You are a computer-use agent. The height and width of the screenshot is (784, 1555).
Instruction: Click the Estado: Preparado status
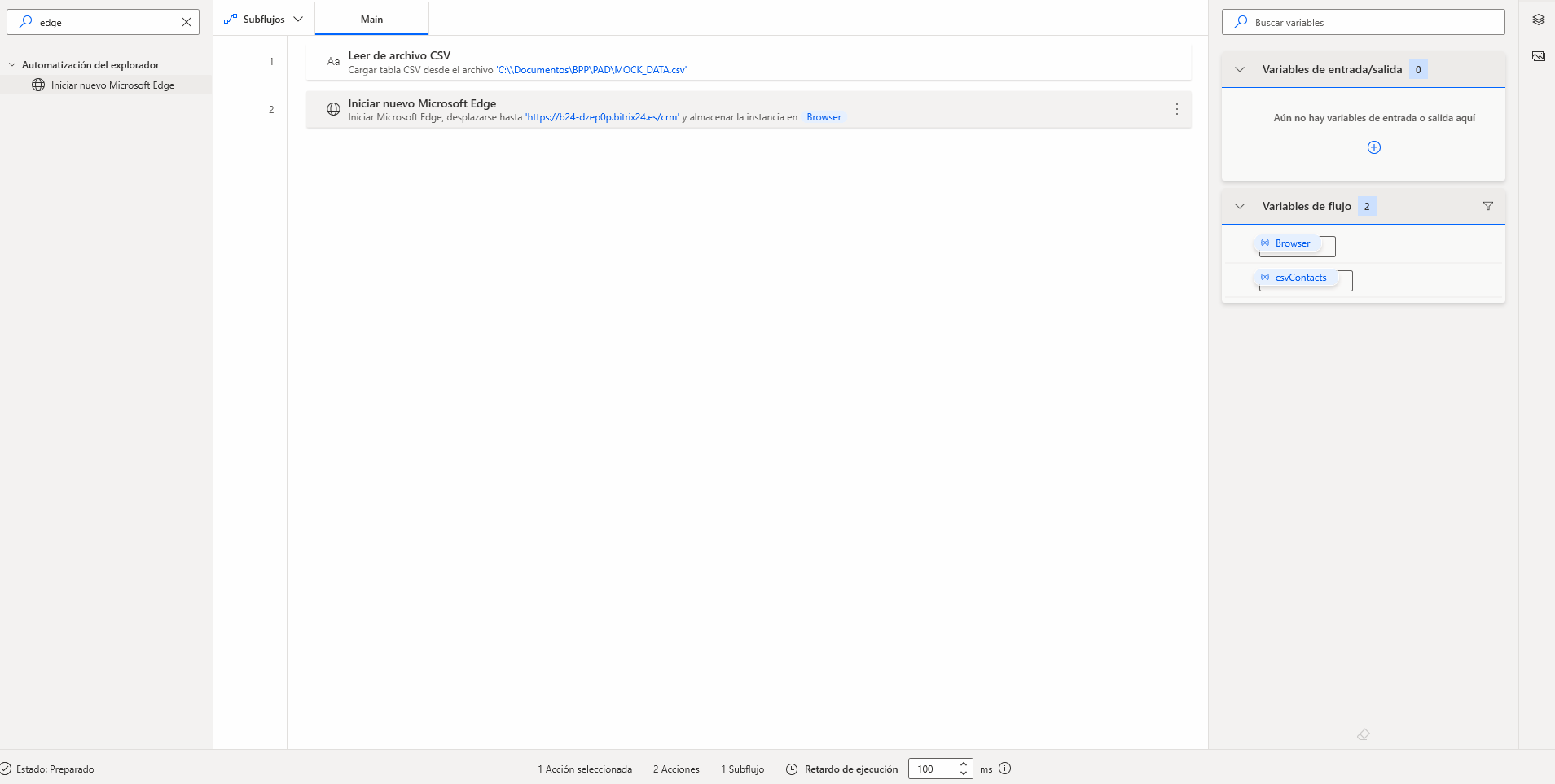[x=55, y=769]
